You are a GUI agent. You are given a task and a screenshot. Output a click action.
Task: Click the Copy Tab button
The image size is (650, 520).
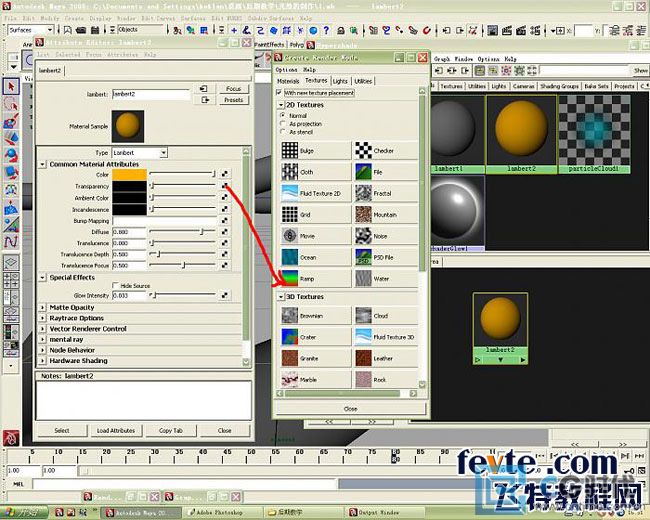tap(170, 430)
